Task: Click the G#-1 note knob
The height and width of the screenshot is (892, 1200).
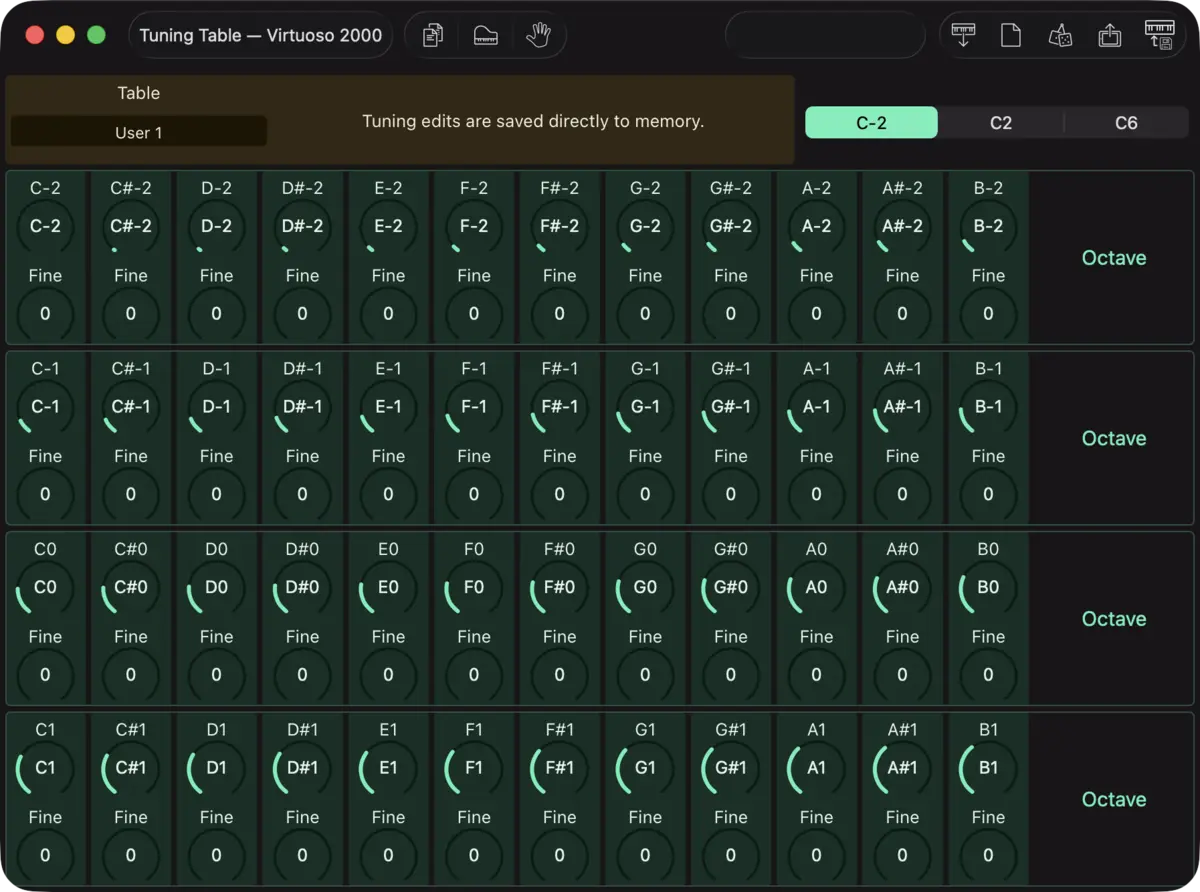Action: pos(731,406)
